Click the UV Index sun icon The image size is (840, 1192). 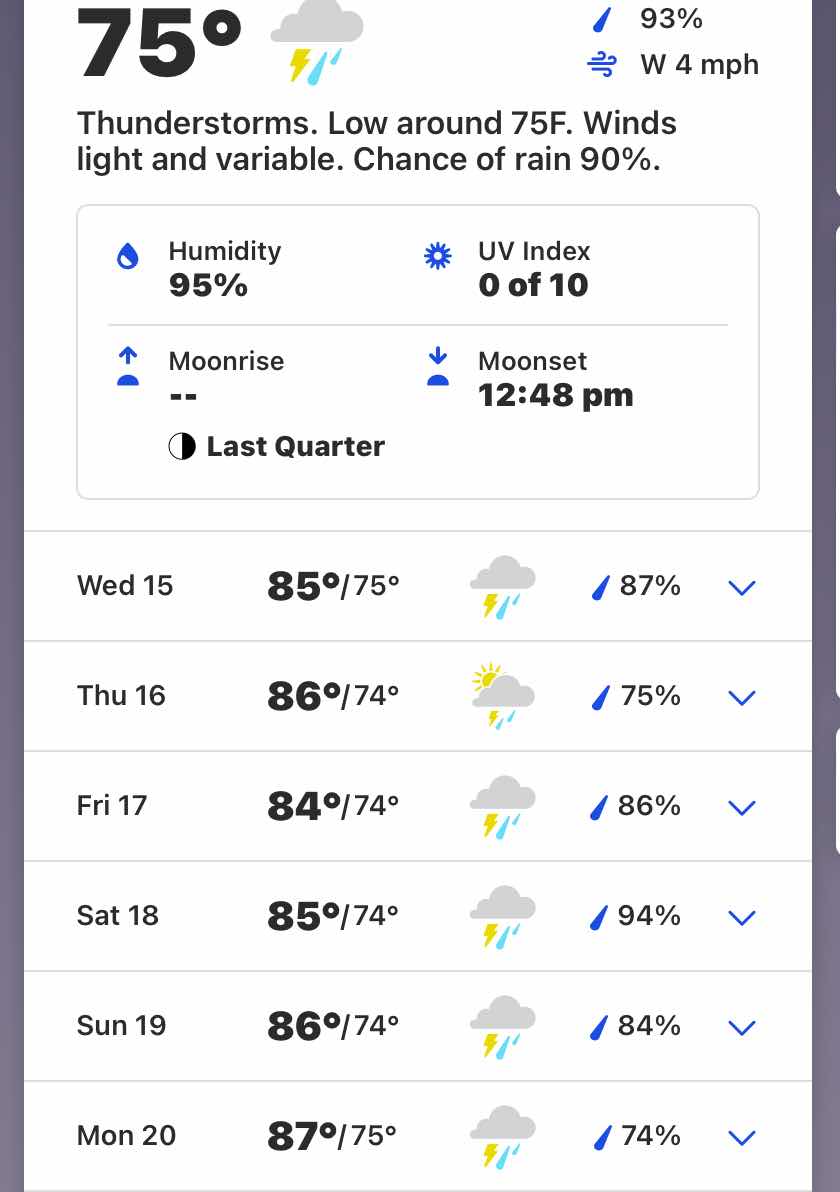[437, 256]
